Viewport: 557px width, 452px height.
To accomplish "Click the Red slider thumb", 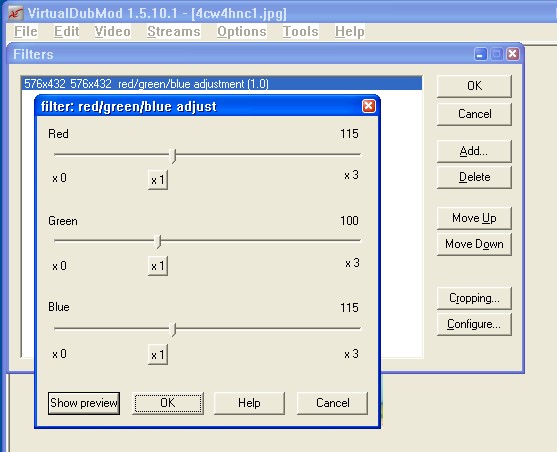I will click(x=173, y=156).
